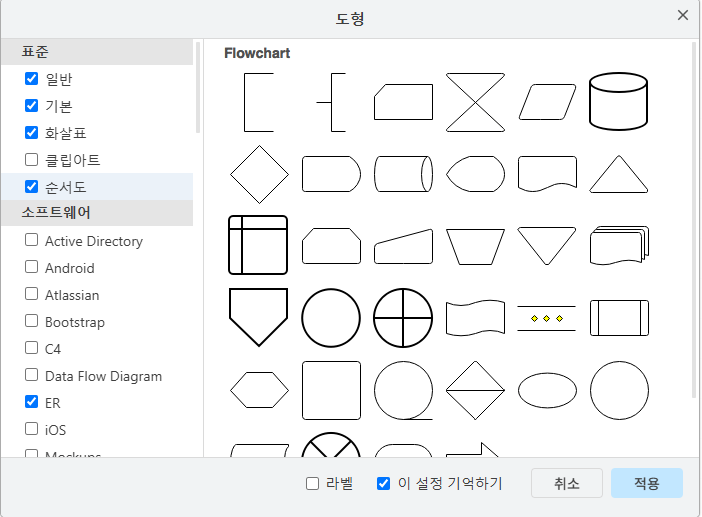Pick the hourglass collate shape
Viewport: 702px width, 517px height.
coord(475,102)
